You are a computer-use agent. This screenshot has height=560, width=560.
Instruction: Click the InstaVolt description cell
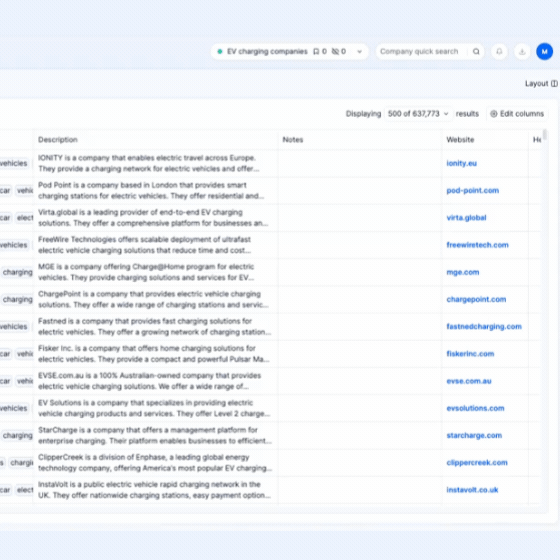(x=155, y=490)
